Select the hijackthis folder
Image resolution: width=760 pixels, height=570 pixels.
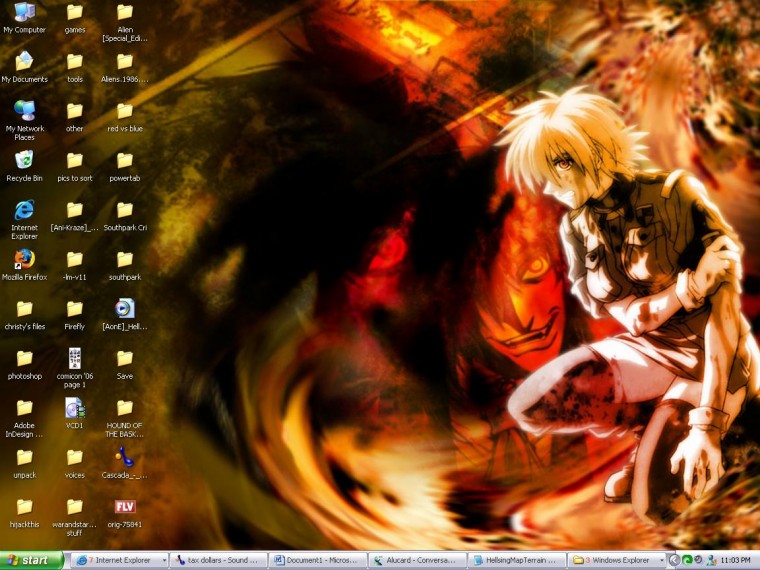pyautogui.click(x=24, y=513)
